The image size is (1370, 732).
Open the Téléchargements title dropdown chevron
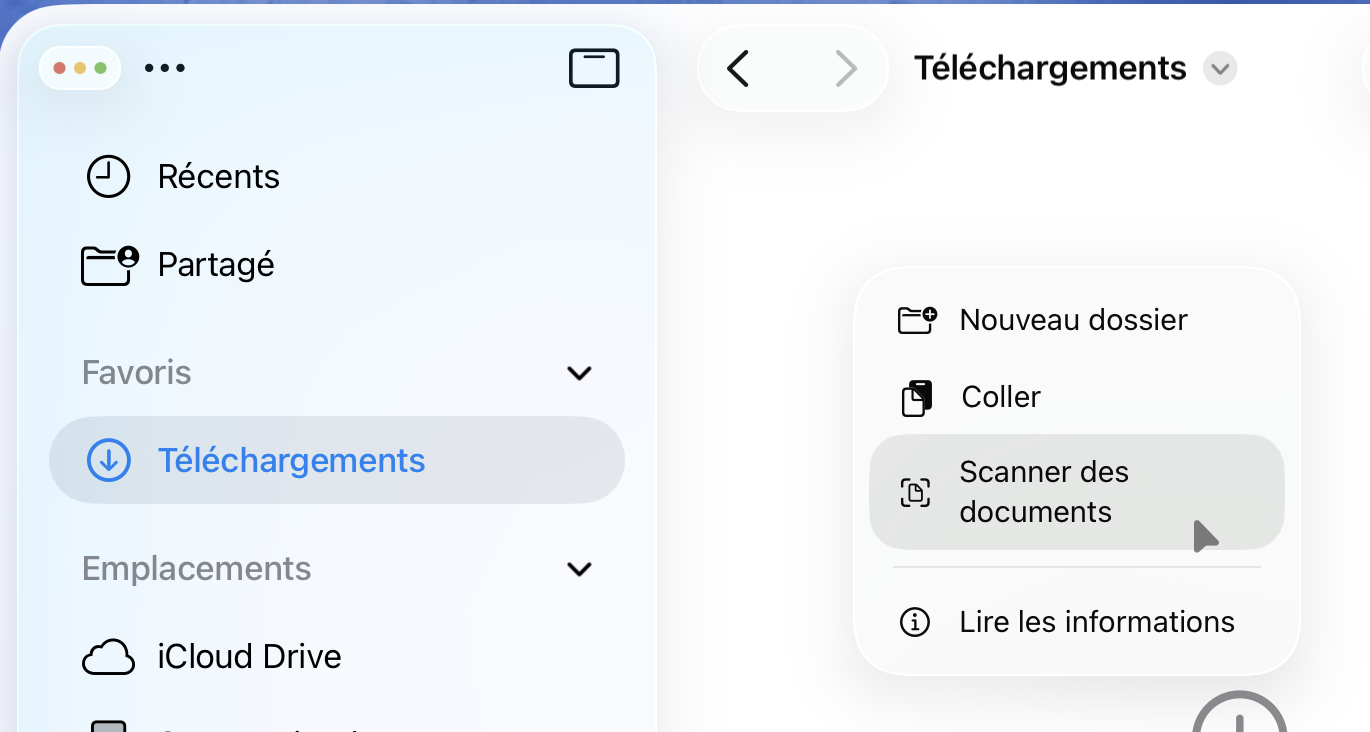tap(1219, 68)
